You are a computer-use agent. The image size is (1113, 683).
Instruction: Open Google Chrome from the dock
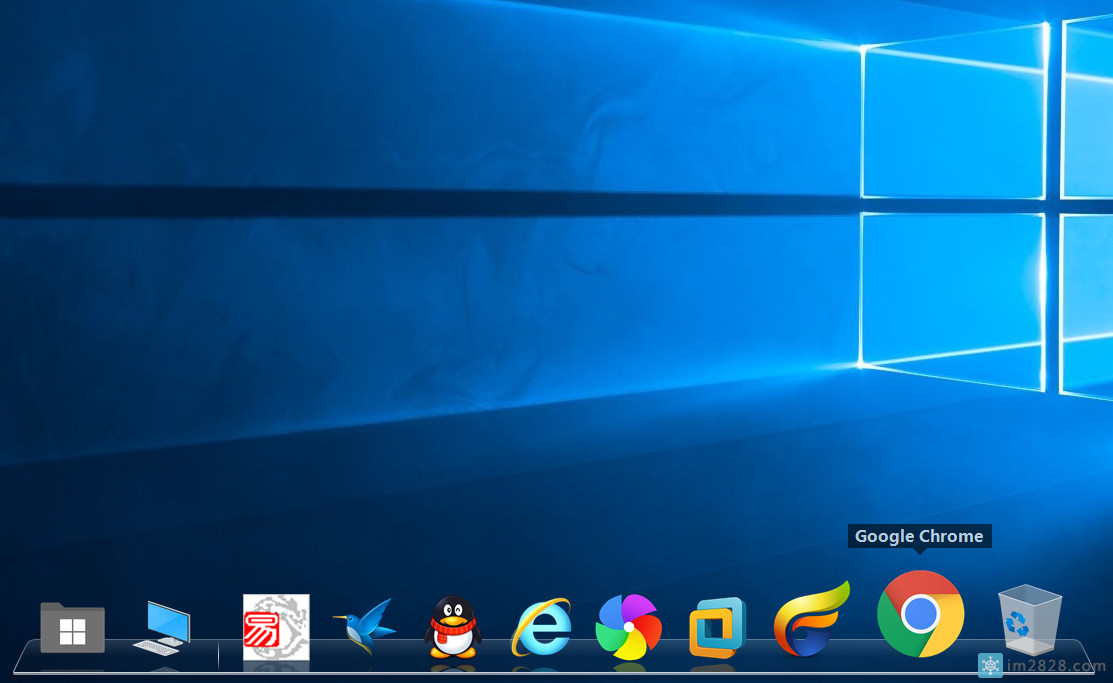pyautogui.click(x=920, y=614)
